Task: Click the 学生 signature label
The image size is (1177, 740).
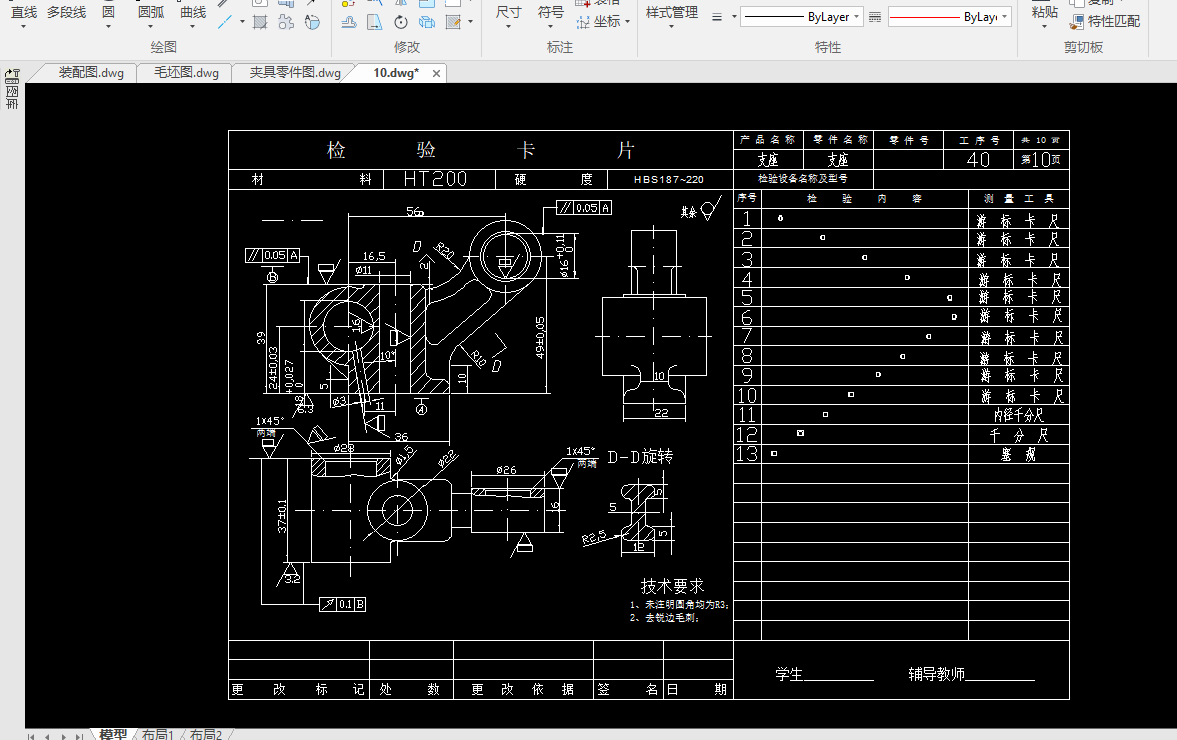Action: (789, 674)
